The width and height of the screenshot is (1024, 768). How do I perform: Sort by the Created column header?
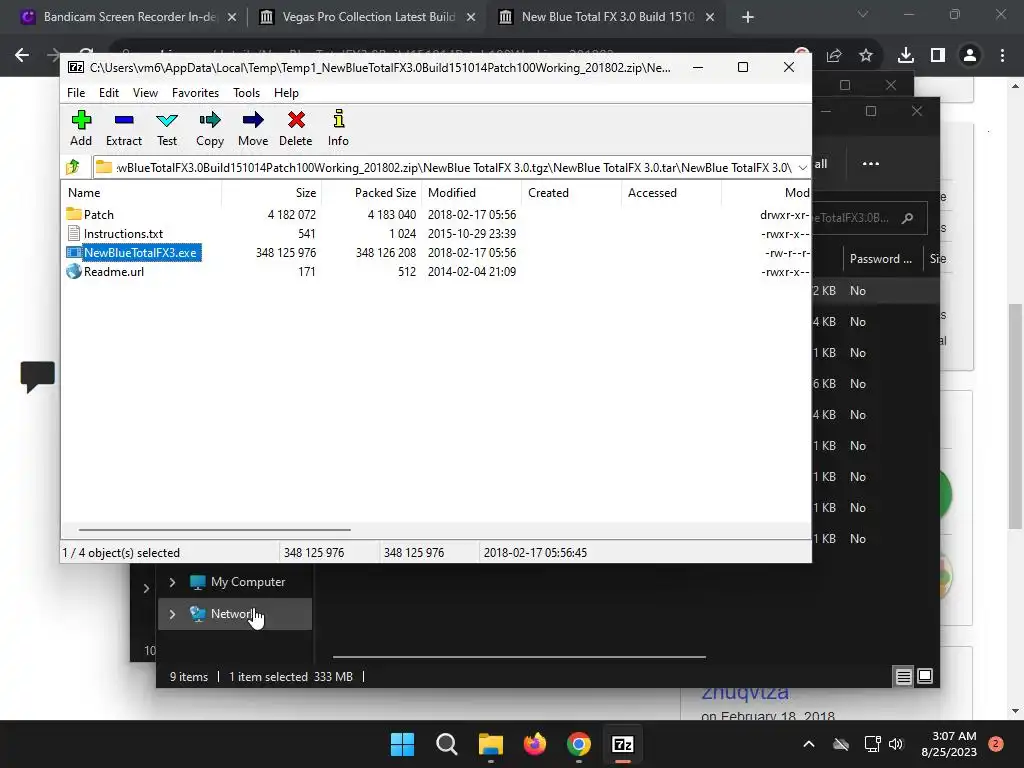point(571,193)
